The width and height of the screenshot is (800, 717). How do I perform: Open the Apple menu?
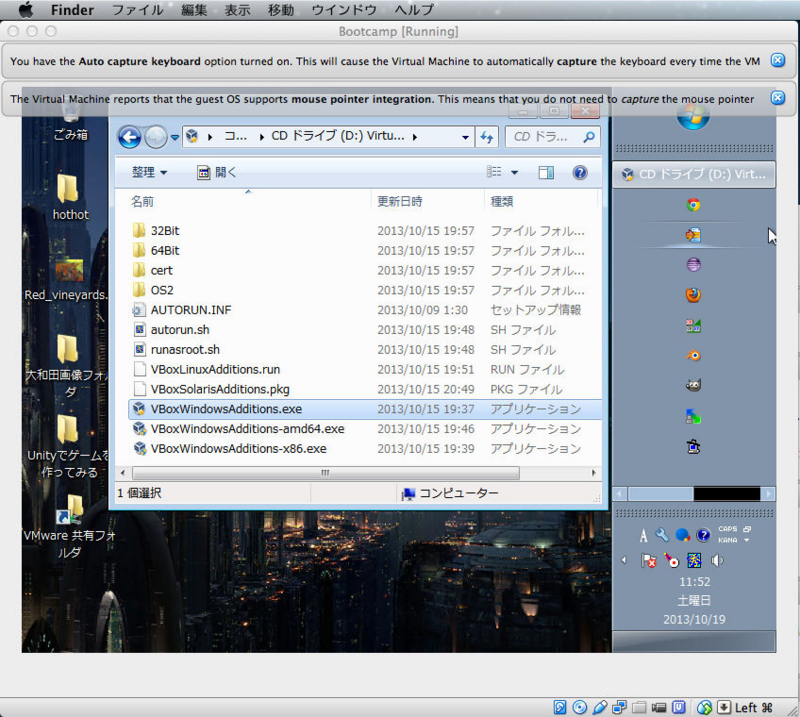26,9
